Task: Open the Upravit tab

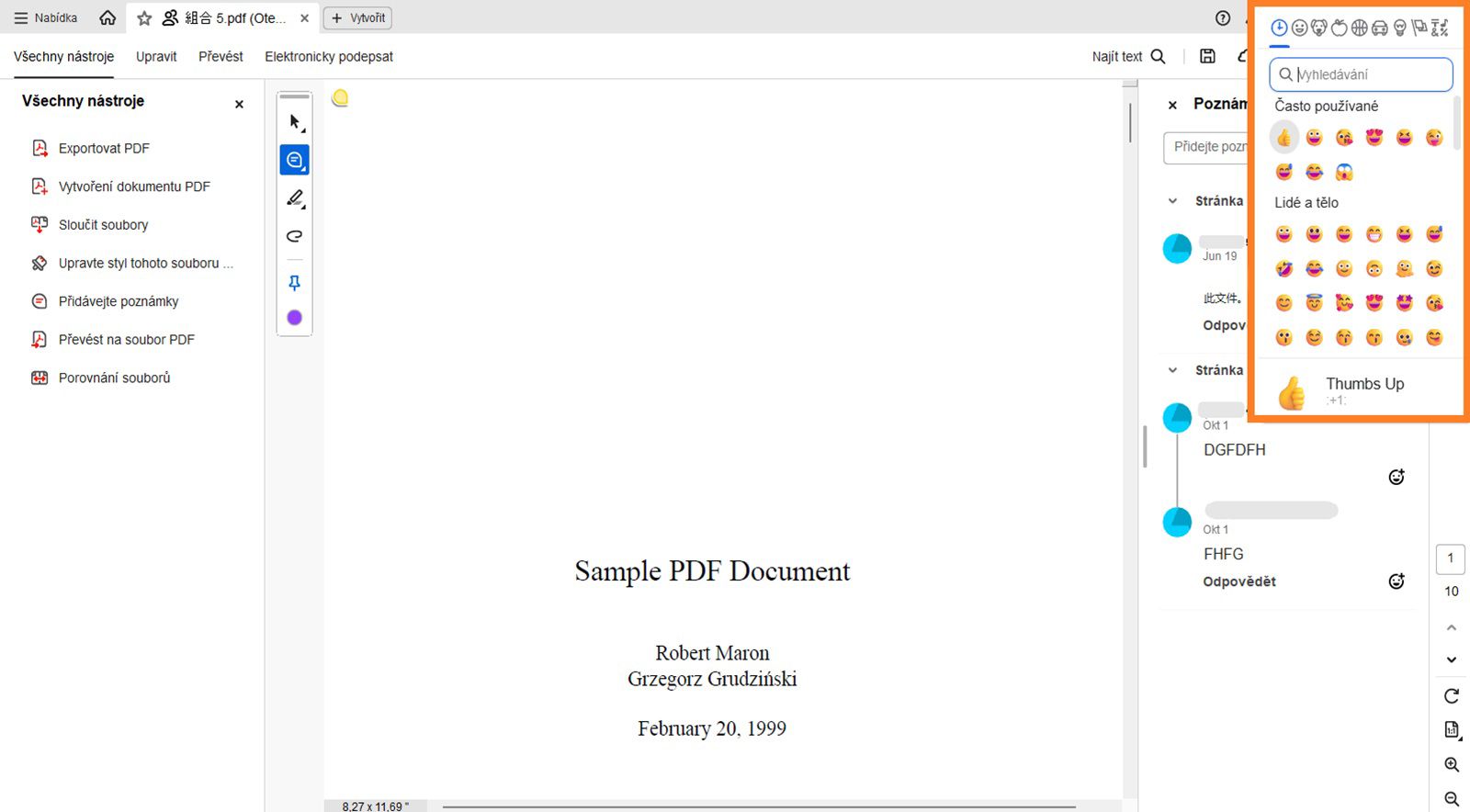Action: [x=156, y=56]
